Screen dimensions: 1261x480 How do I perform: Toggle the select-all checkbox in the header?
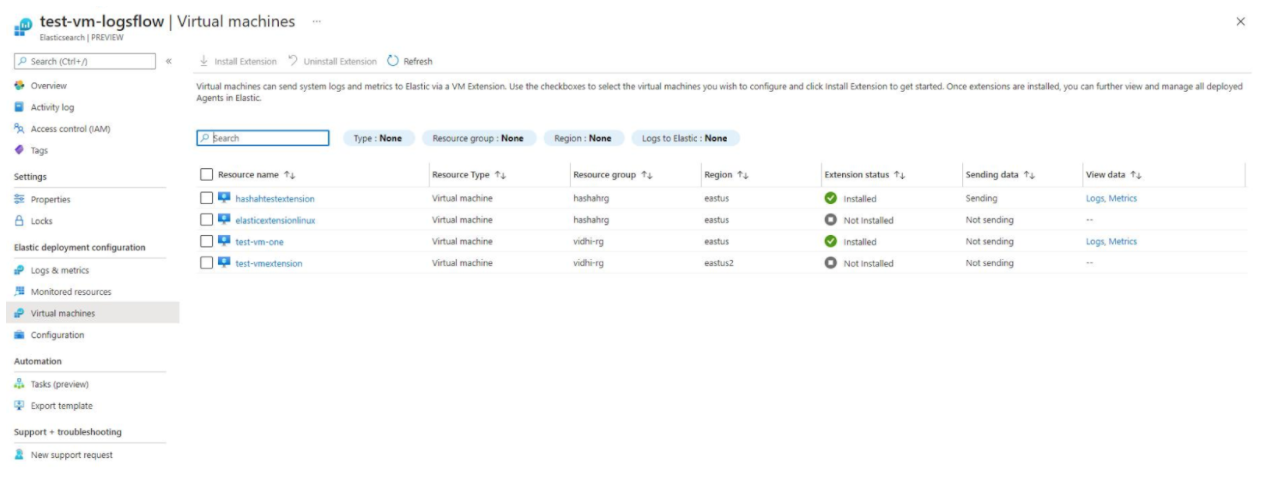click(x=207, y=175)
